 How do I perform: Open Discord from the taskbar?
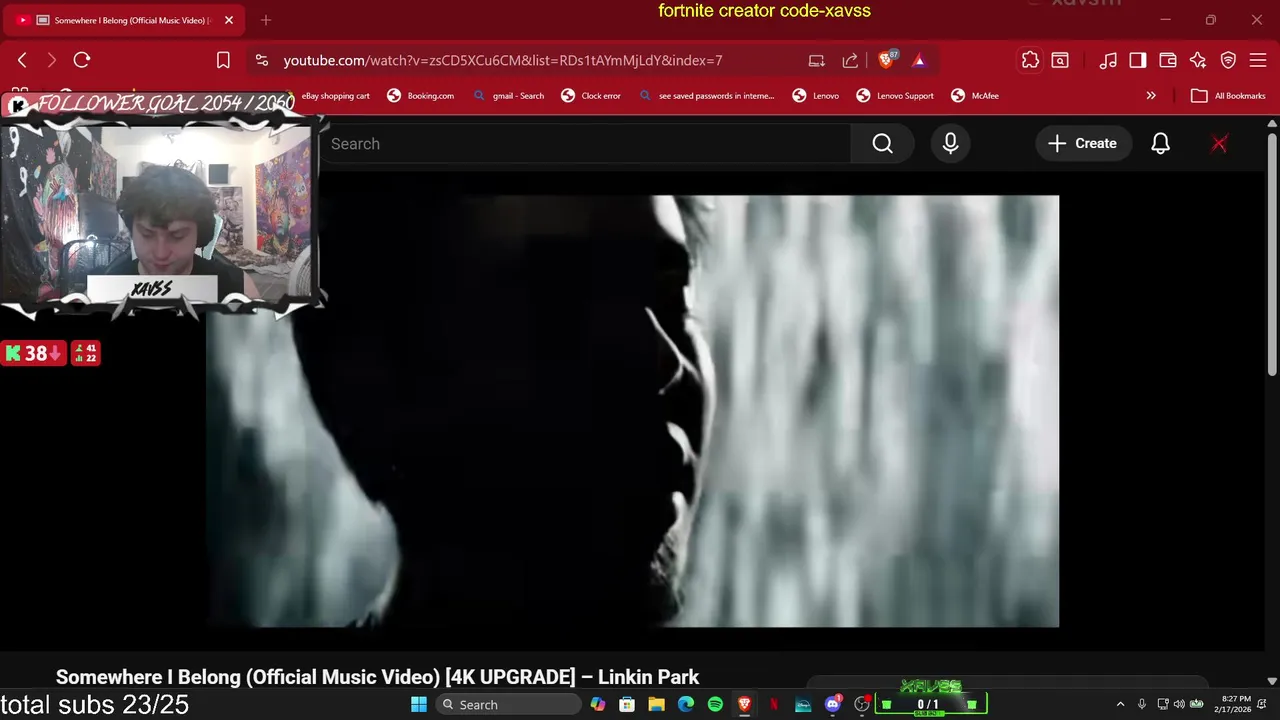coord(832,705)
